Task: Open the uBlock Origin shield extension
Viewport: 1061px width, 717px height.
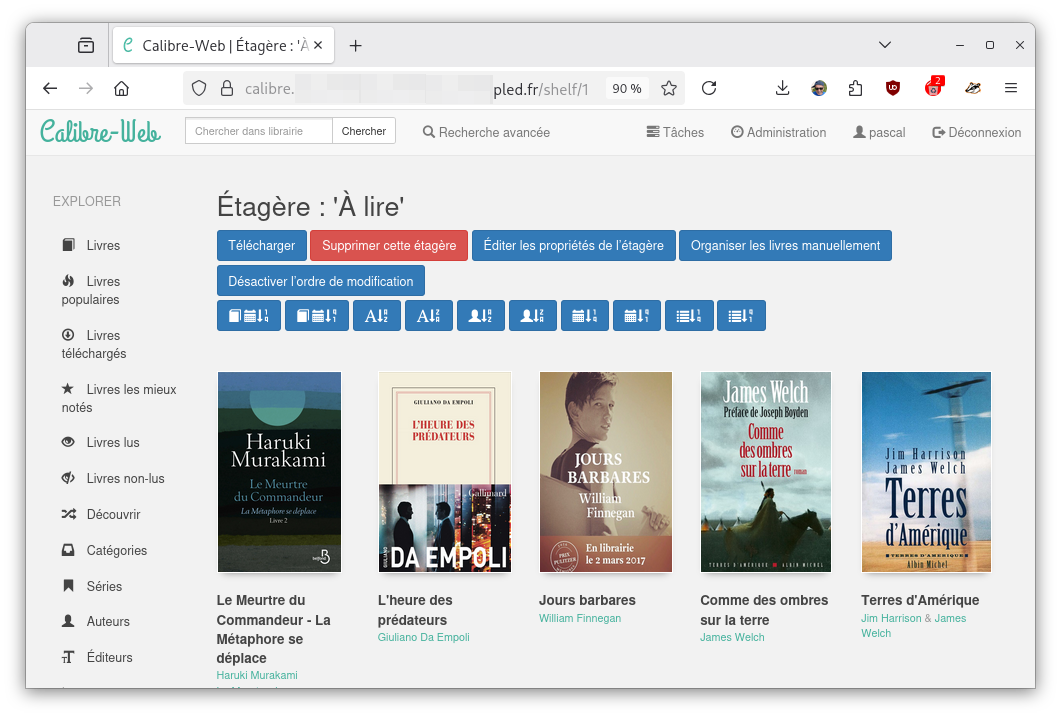Action: [x=893, y=89]
